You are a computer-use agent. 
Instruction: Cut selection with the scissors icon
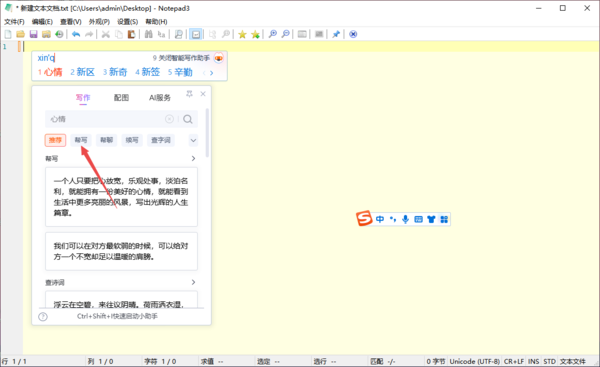(106, 34)
